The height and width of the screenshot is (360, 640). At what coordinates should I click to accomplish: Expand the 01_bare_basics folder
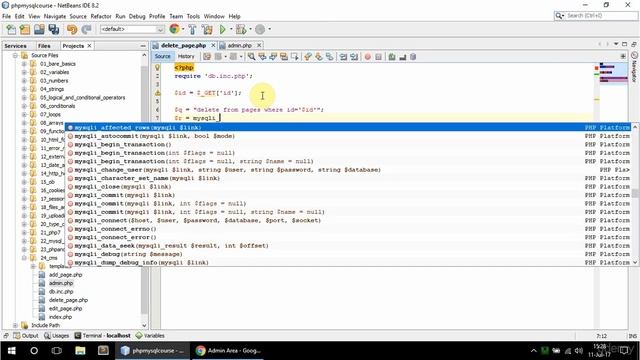coord(24,64)
